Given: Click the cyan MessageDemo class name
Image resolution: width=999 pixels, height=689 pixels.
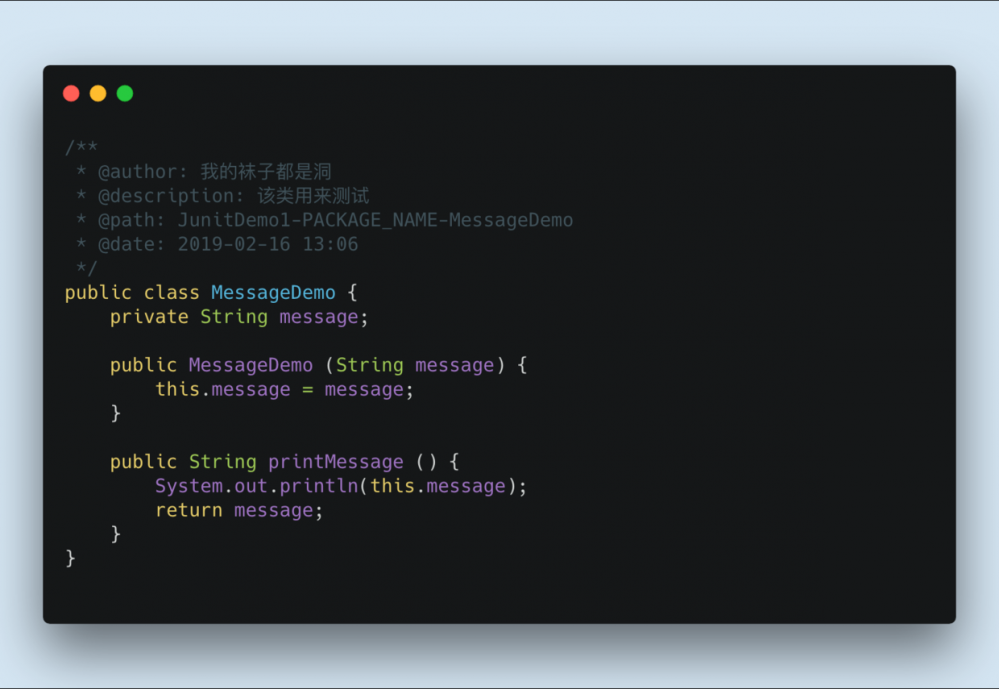Looking at the screenshot, I should pos(273,293).
